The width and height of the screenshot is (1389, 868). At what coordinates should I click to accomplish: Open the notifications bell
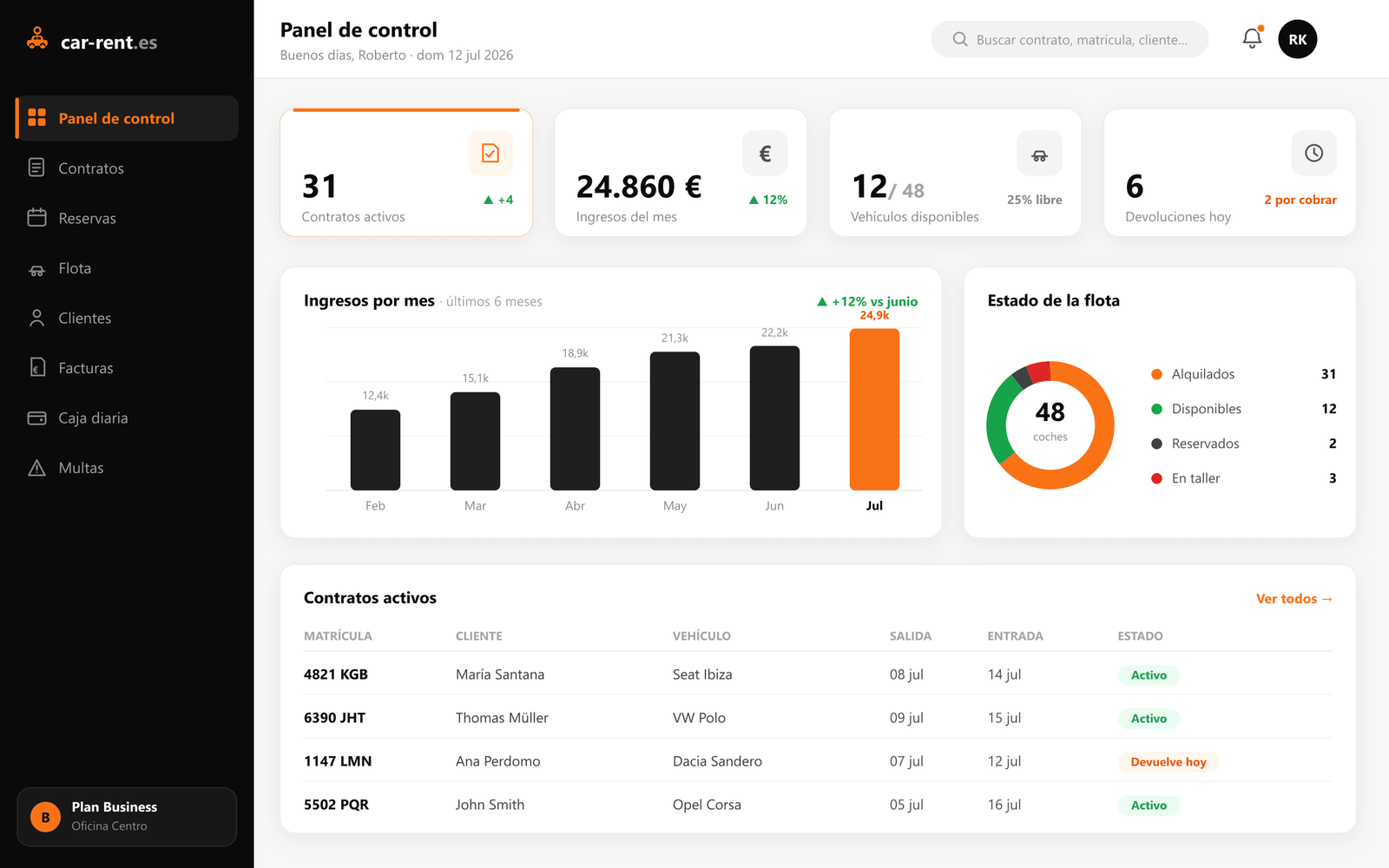click(x=1252, y=38)
